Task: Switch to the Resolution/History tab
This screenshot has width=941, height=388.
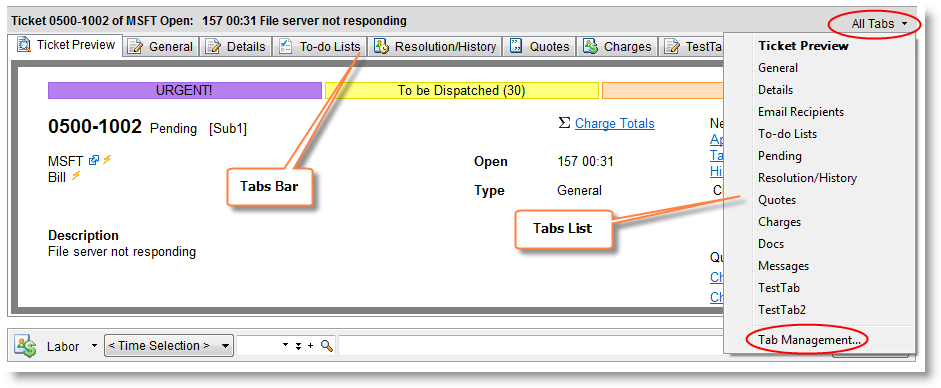Action: click(x=436, y=46)
